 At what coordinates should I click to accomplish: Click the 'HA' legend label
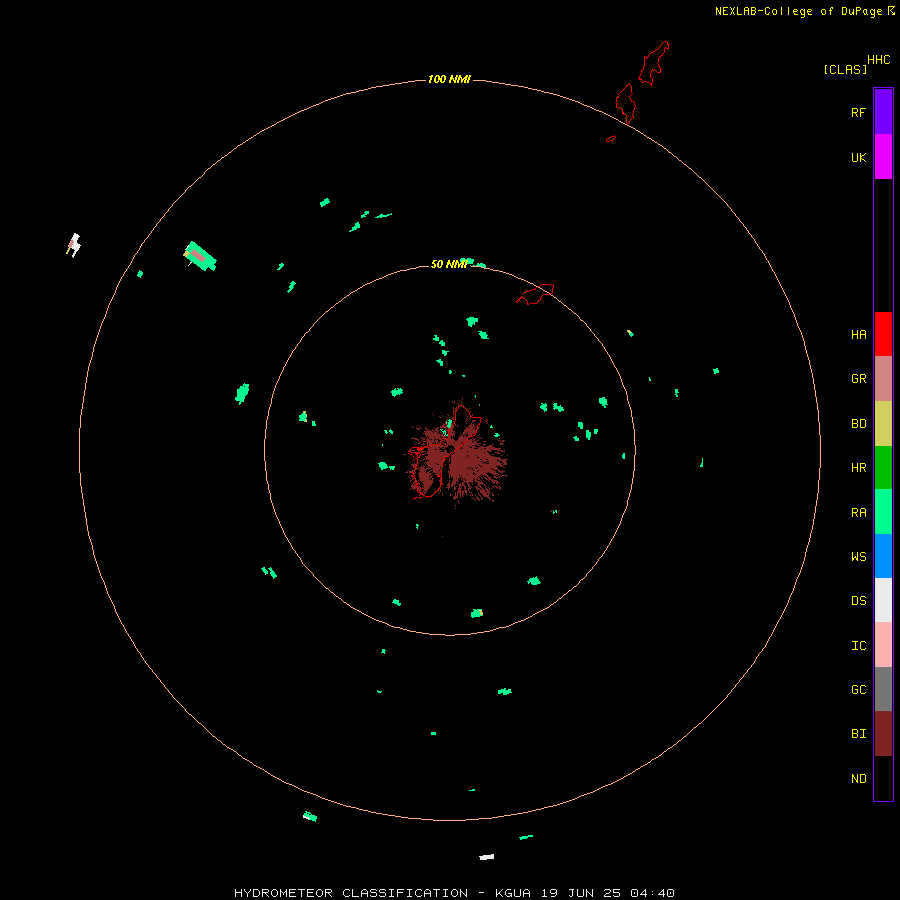coord(858,334)
